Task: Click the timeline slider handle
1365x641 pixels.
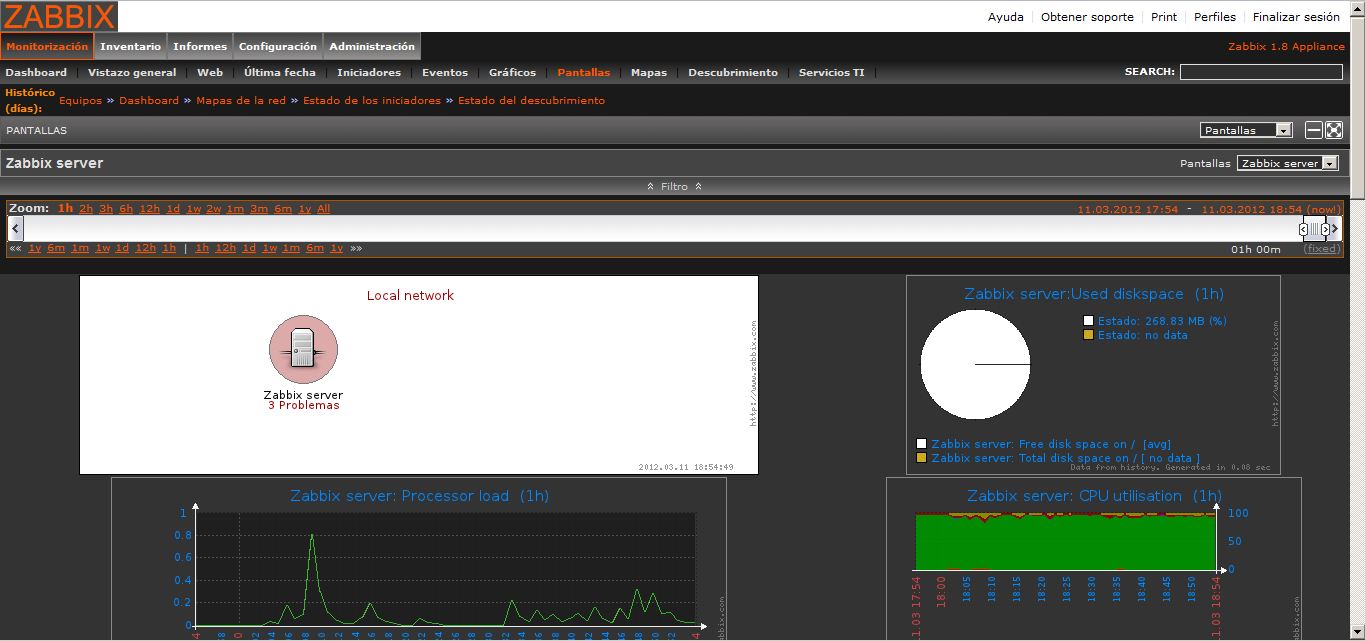Action: (1314, 229)
